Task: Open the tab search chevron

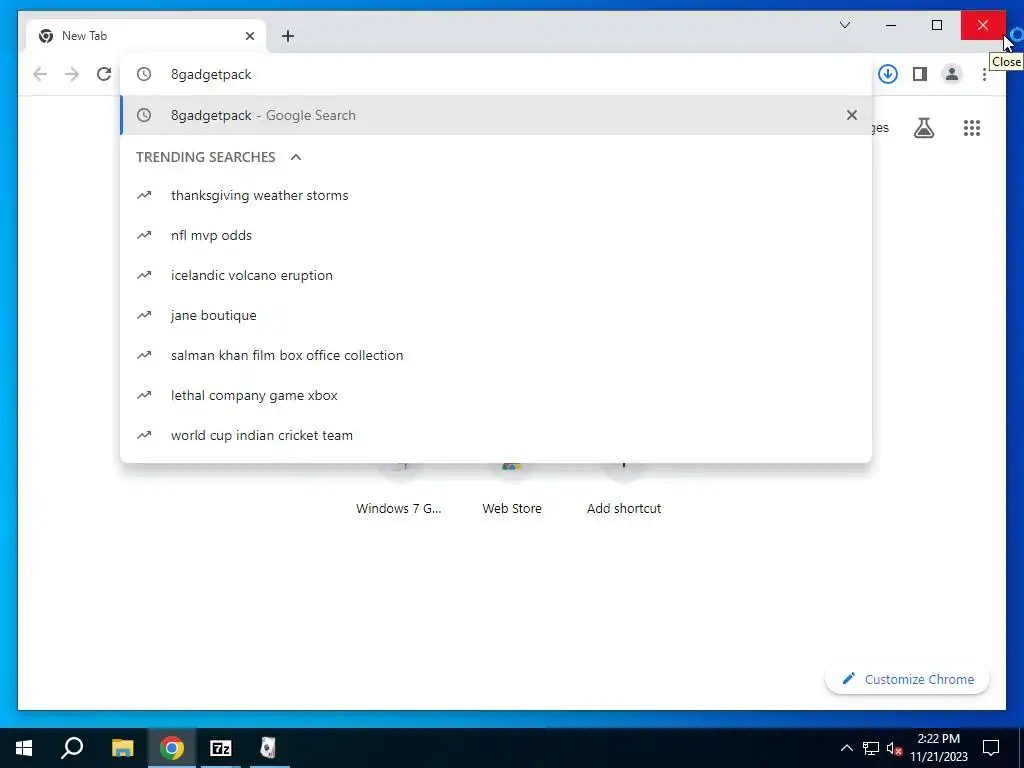Action: point(845,25)
